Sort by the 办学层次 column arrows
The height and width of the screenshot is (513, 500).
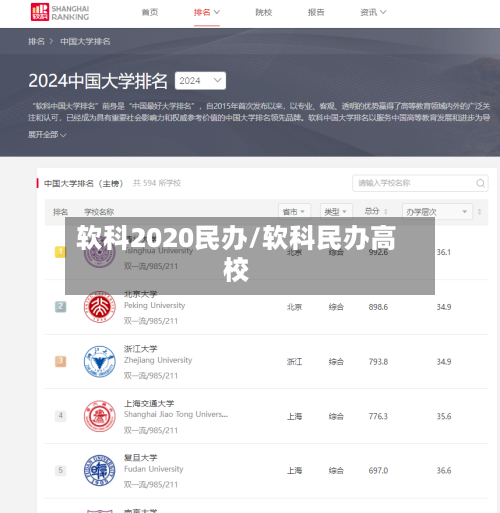tap(480, 212)
